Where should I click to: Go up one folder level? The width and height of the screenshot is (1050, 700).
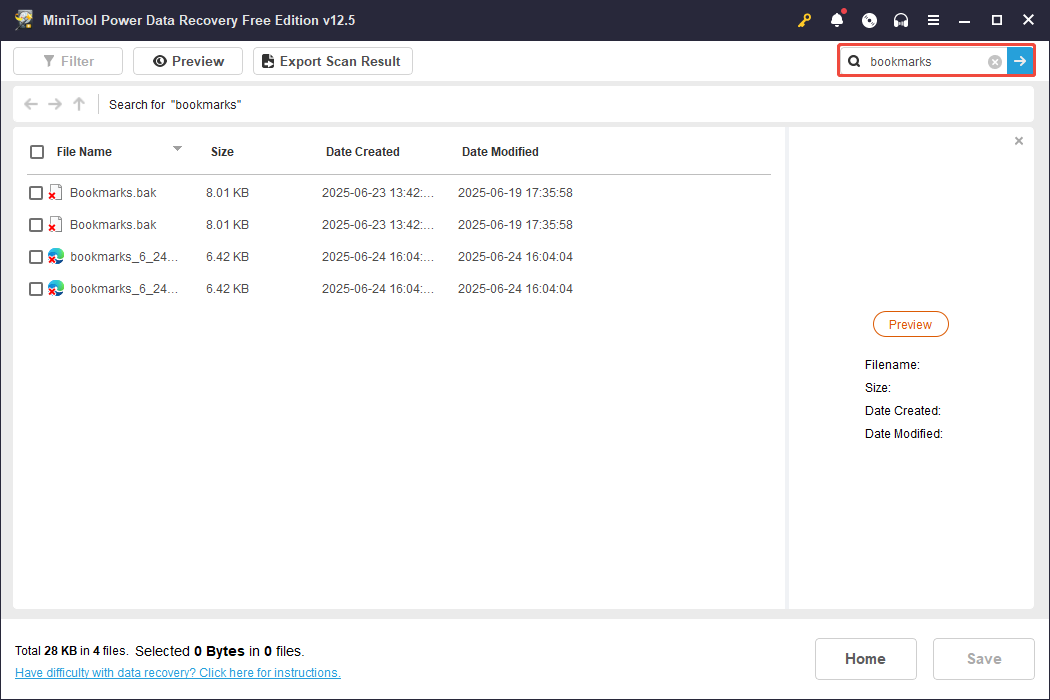79,104
